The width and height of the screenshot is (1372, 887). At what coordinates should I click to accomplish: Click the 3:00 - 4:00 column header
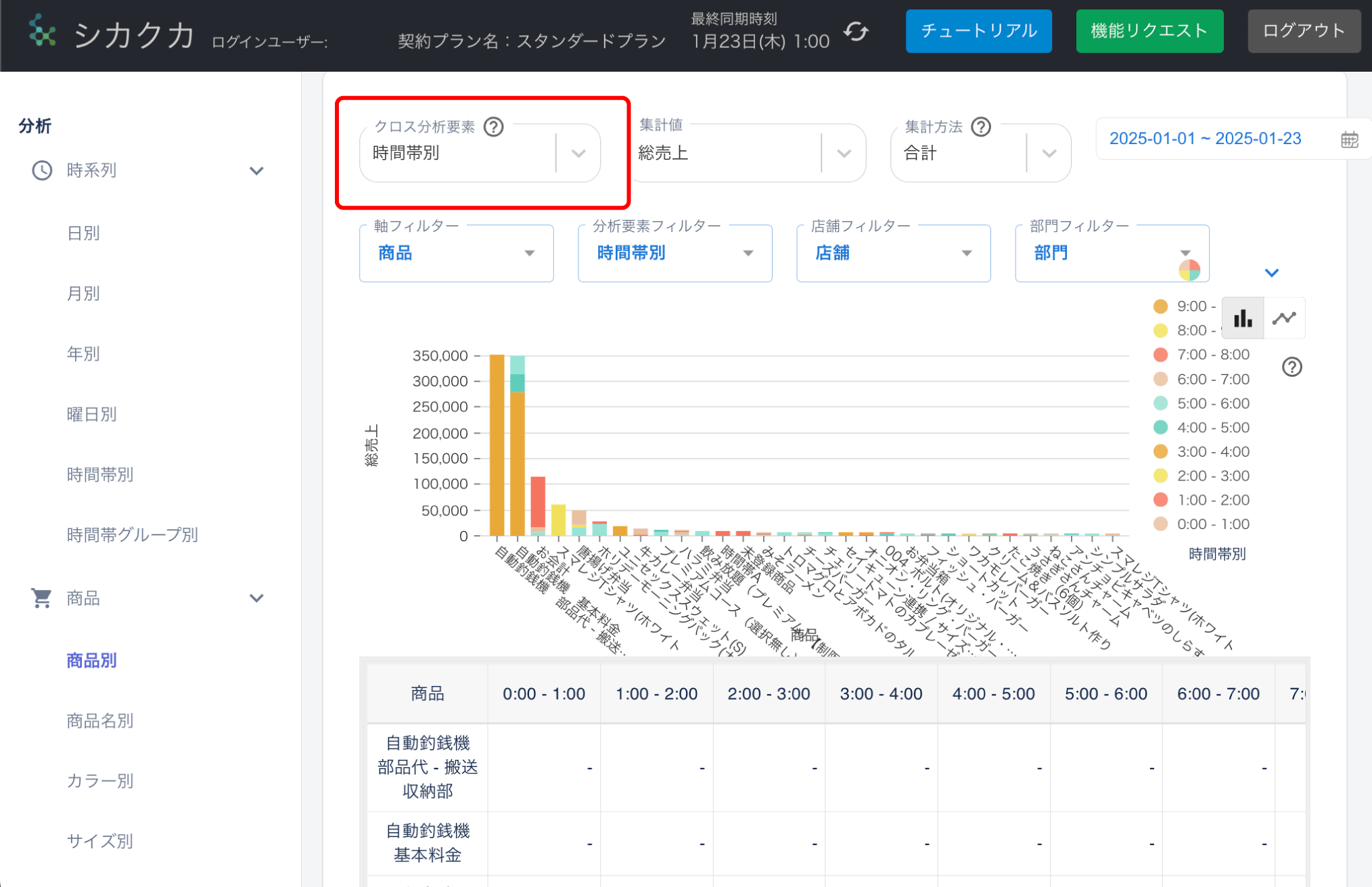881,693
